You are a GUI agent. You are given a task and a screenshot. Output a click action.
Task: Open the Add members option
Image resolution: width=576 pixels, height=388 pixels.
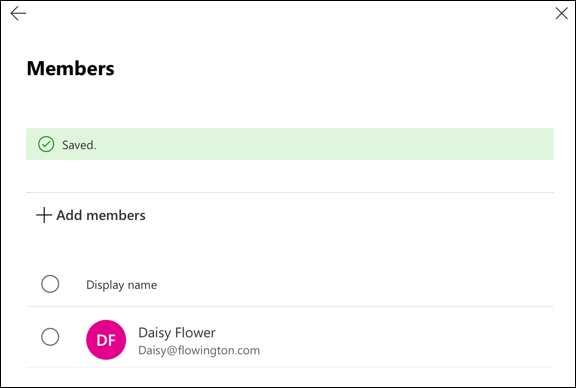click(91, 215)
